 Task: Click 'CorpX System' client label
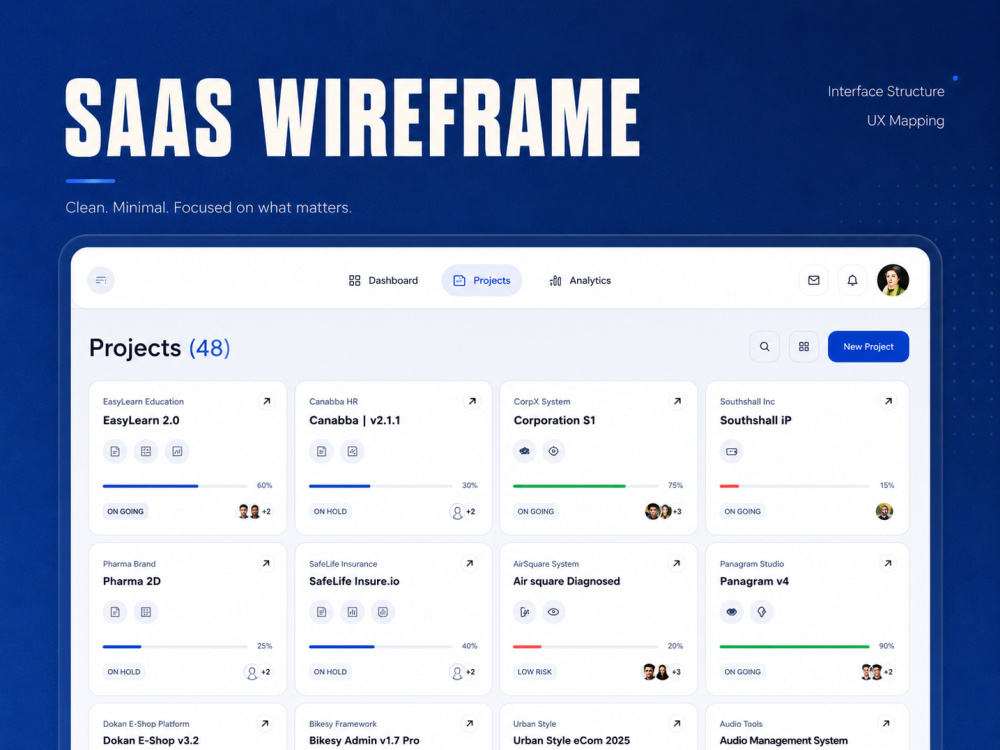point(542,402)
